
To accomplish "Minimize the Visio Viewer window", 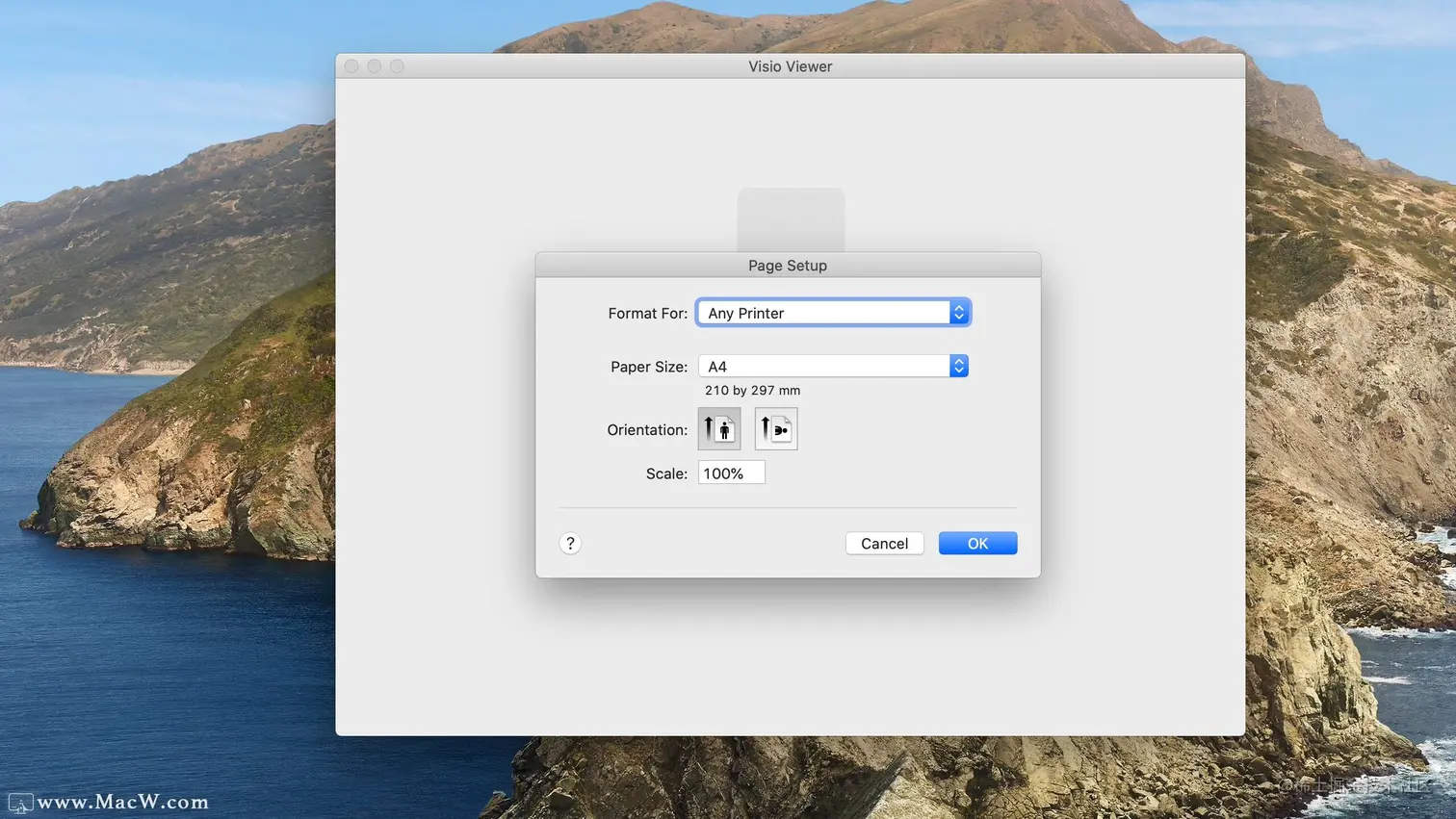I will pyautogui.click(x=375, y=66).
